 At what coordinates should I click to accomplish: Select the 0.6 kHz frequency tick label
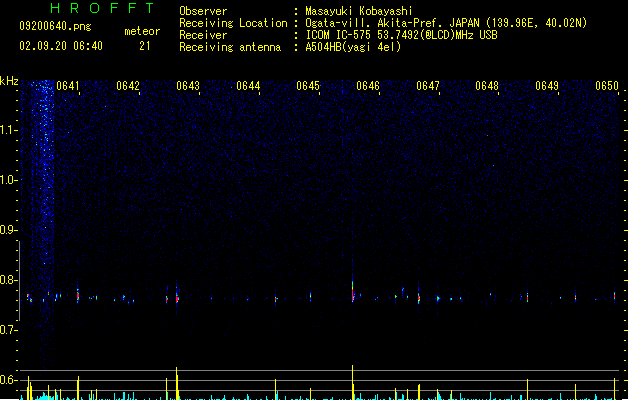8,380
